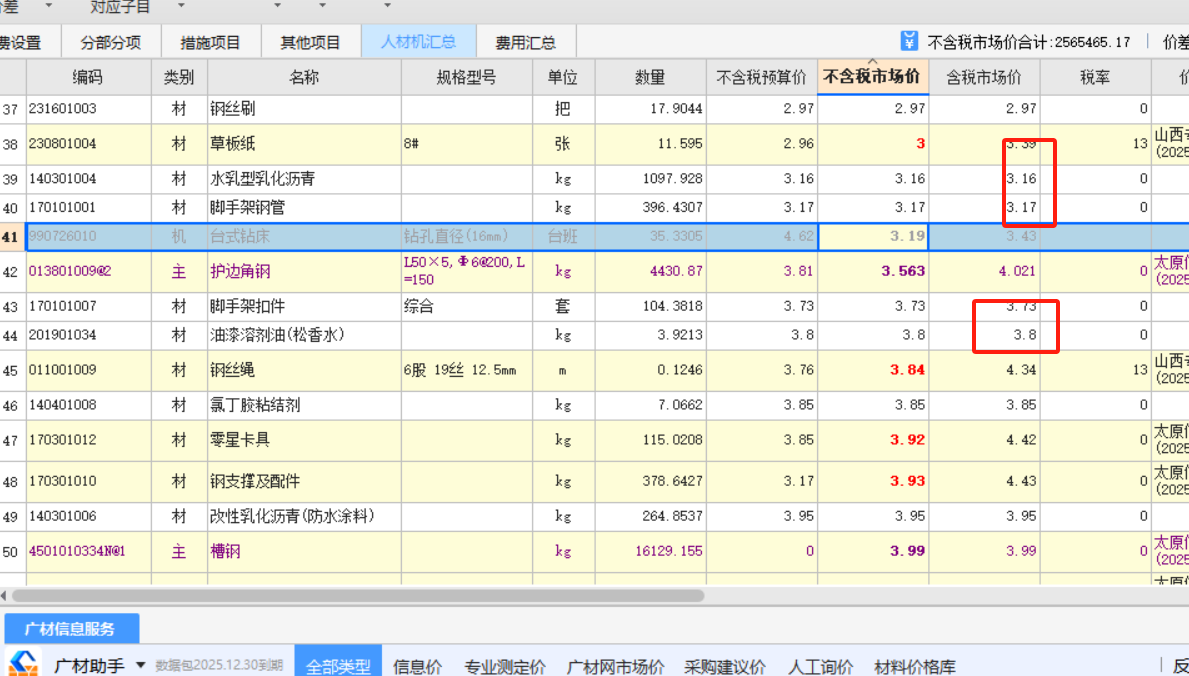
Task: Select the 钢丝绳 name cell
Action: [x=304, y=369]
